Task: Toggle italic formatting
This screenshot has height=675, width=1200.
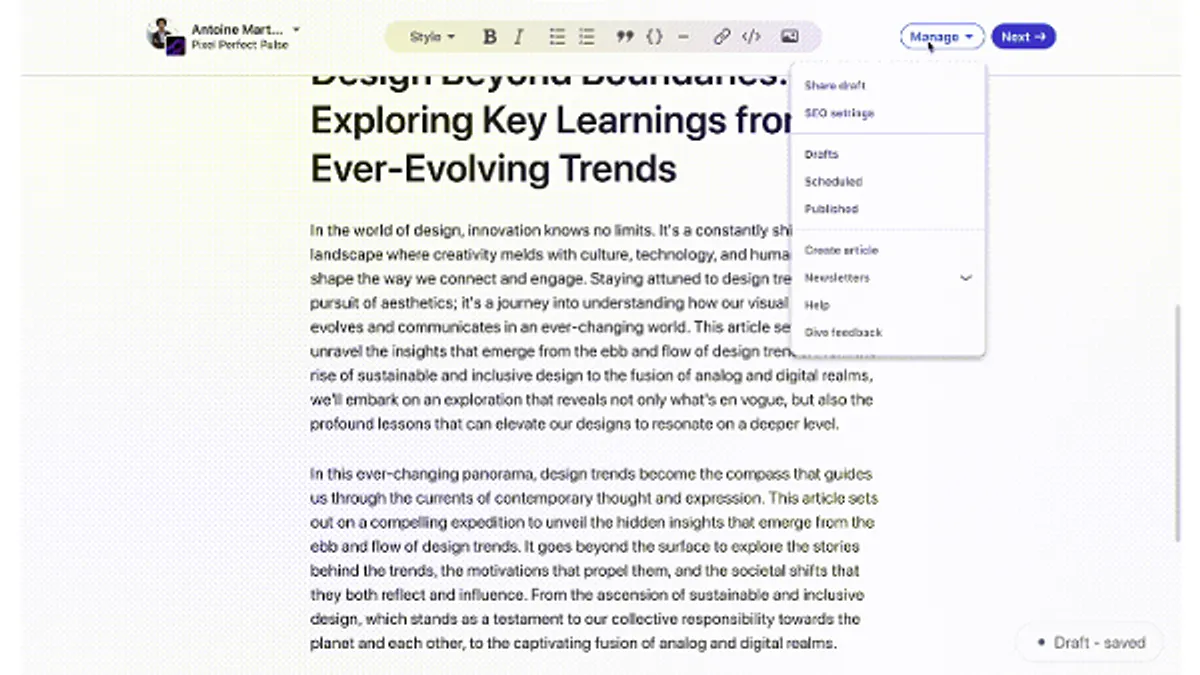Action: (518, 37)
